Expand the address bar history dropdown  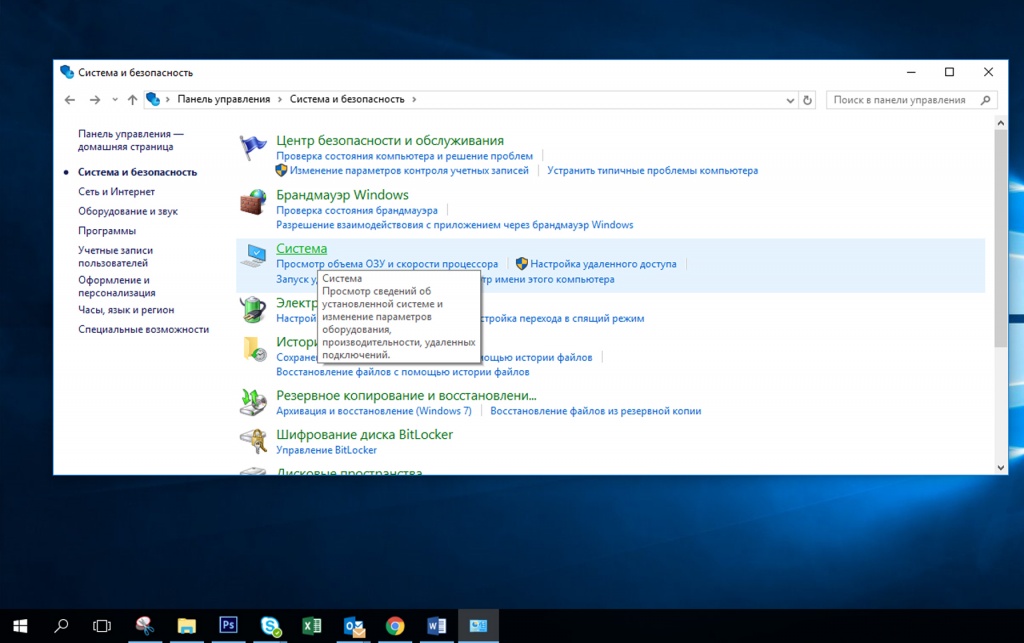[x=790, y=100]
